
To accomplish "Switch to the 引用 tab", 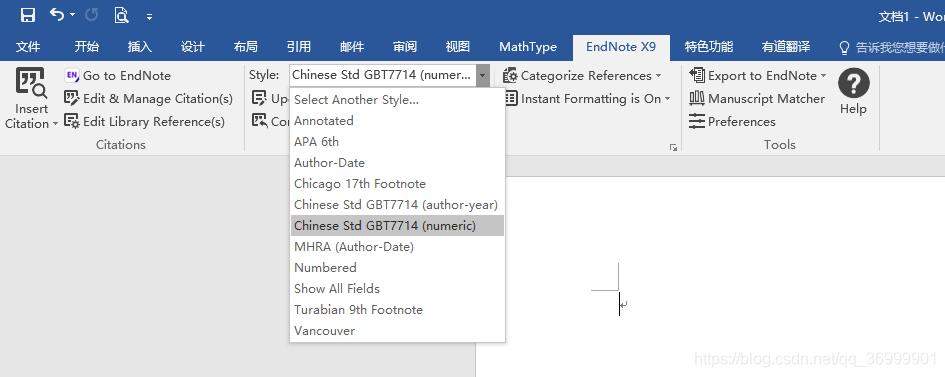I will [x=298, y=47].
